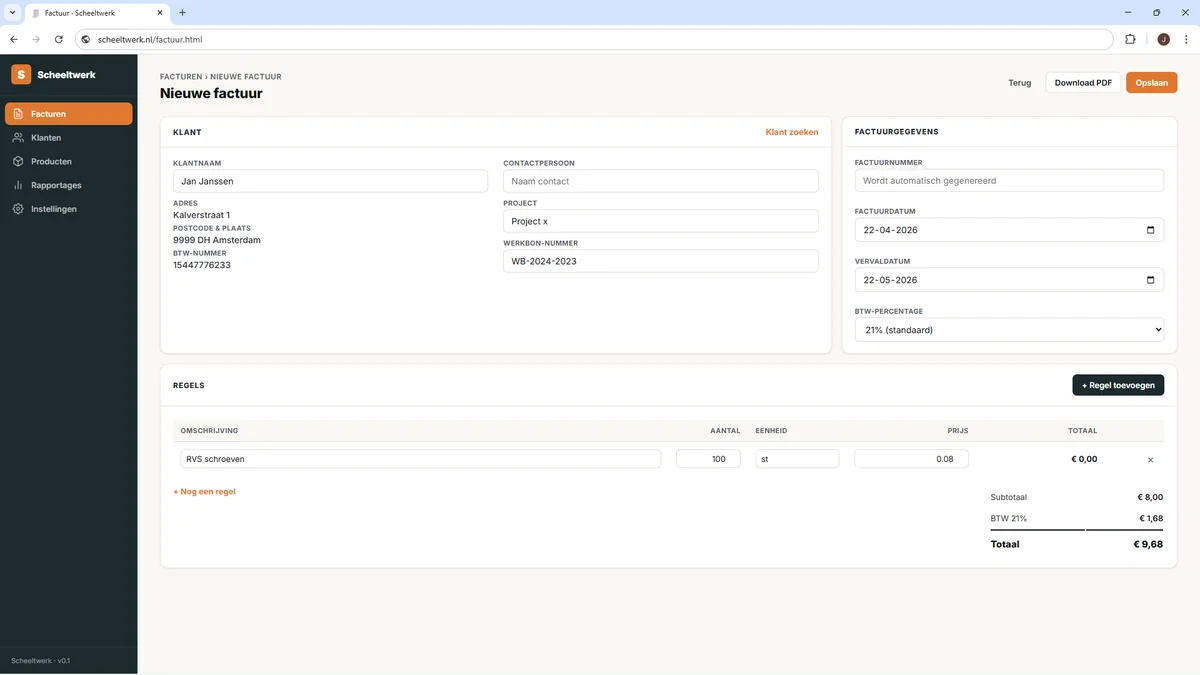Open the browser extensions icon
The image size is (1200, 675).
coord(1130,39)
